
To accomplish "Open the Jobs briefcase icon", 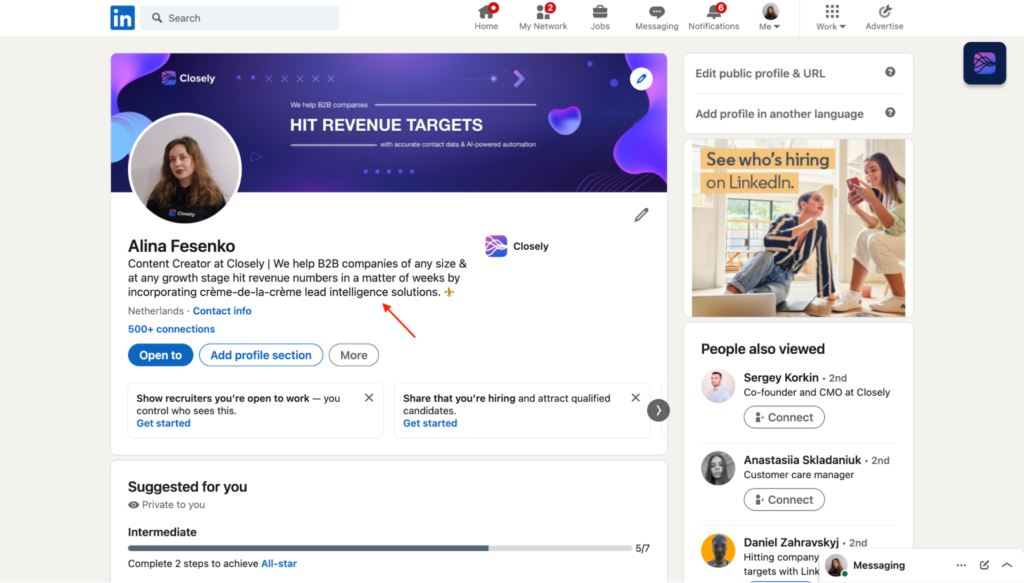I will pyautogui.click(x=600, y=17).
